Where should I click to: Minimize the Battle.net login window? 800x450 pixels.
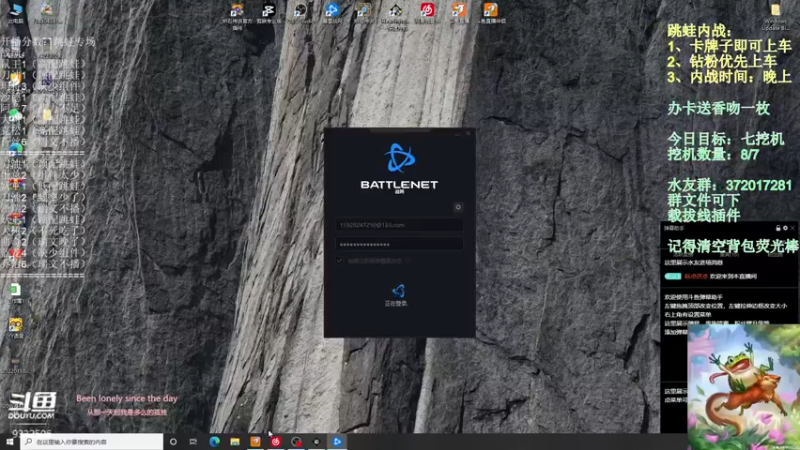457,133
